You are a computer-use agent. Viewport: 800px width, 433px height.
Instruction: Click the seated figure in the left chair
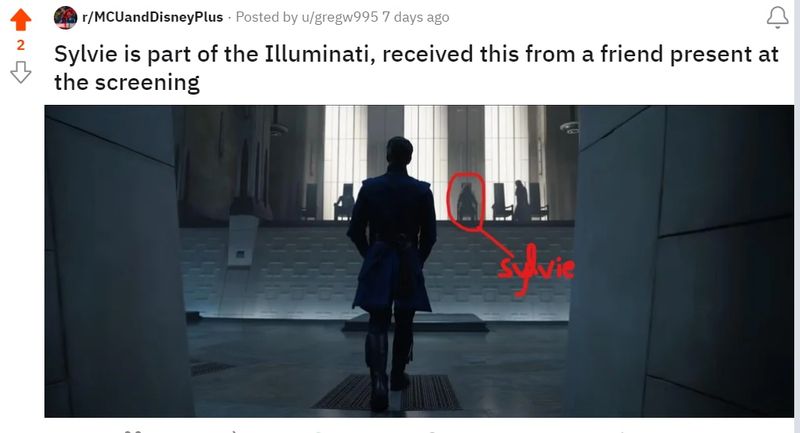pos(345,202)
